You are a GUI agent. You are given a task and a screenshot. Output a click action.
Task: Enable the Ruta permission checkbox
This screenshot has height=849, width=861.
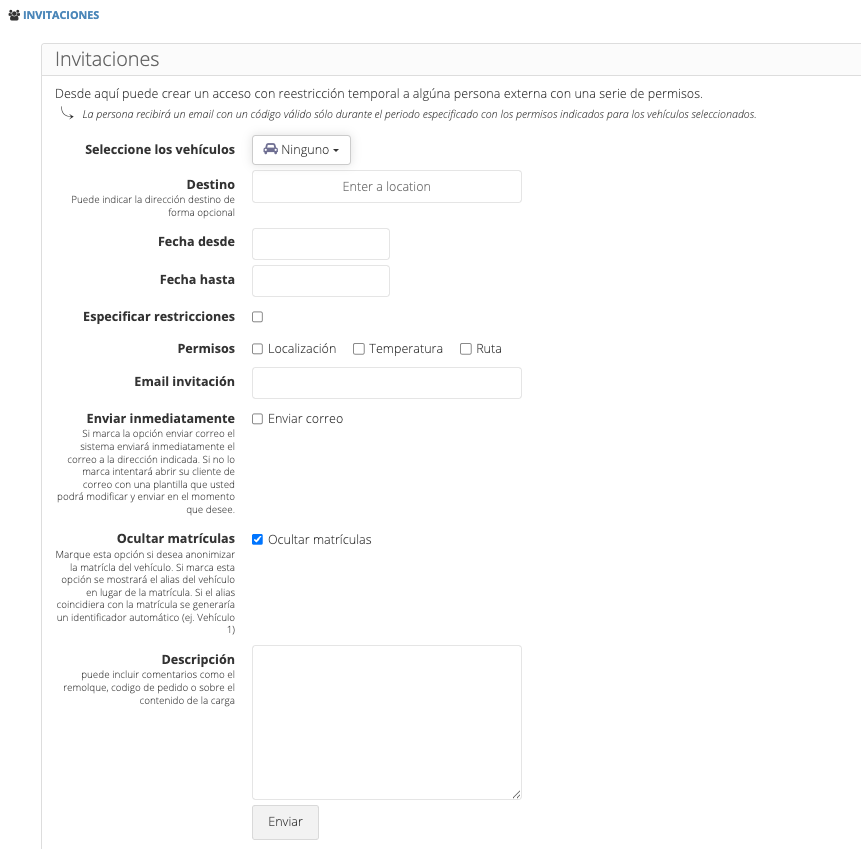(x=466, y=349)
